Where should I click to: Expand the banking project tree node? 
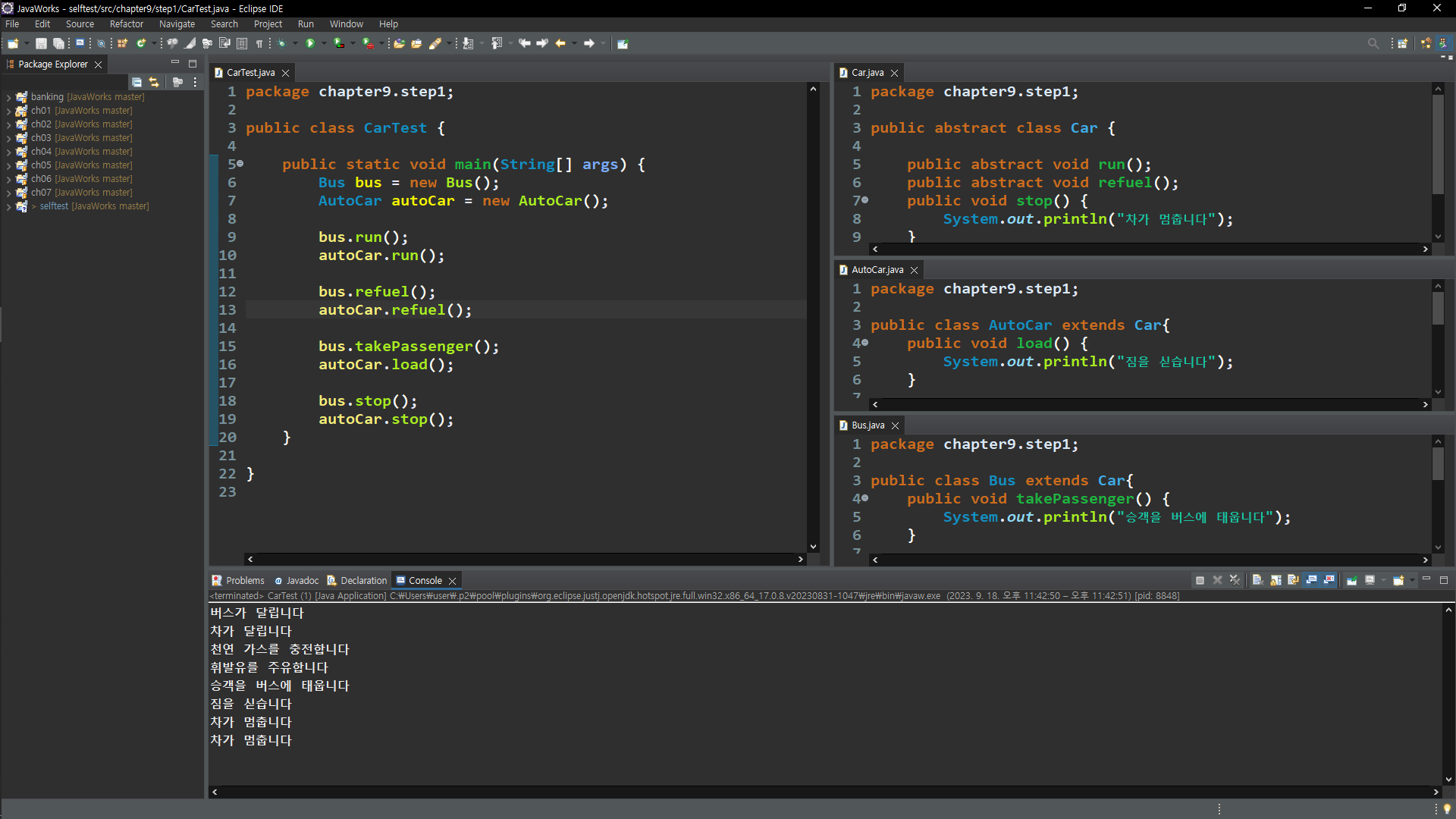coord(8,97)
